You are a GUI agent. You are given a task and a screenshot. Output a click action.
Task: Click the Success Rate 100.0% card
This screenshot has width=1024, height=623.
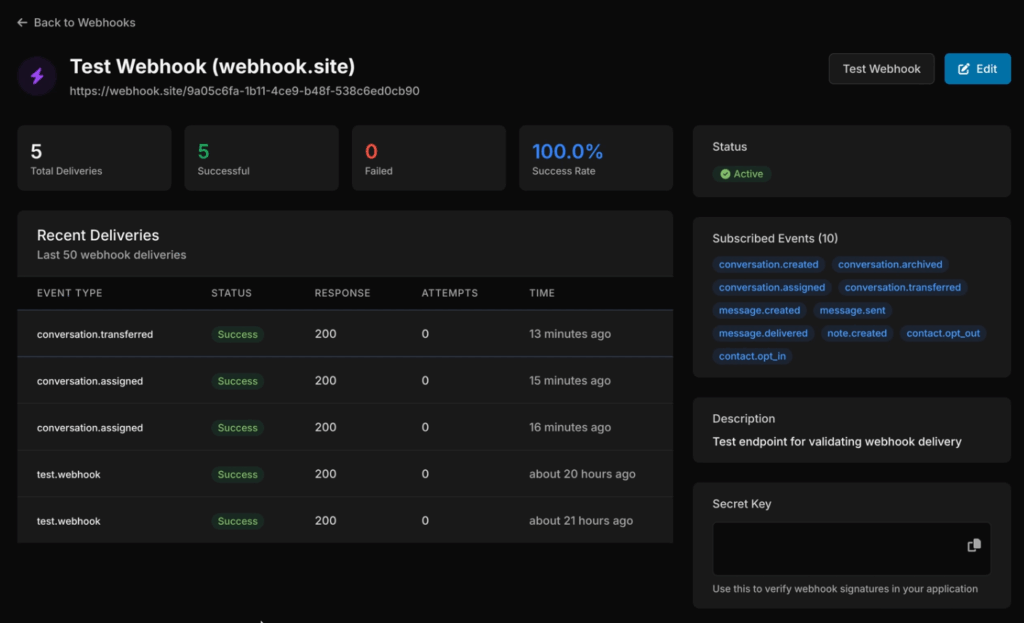[596, 158]
